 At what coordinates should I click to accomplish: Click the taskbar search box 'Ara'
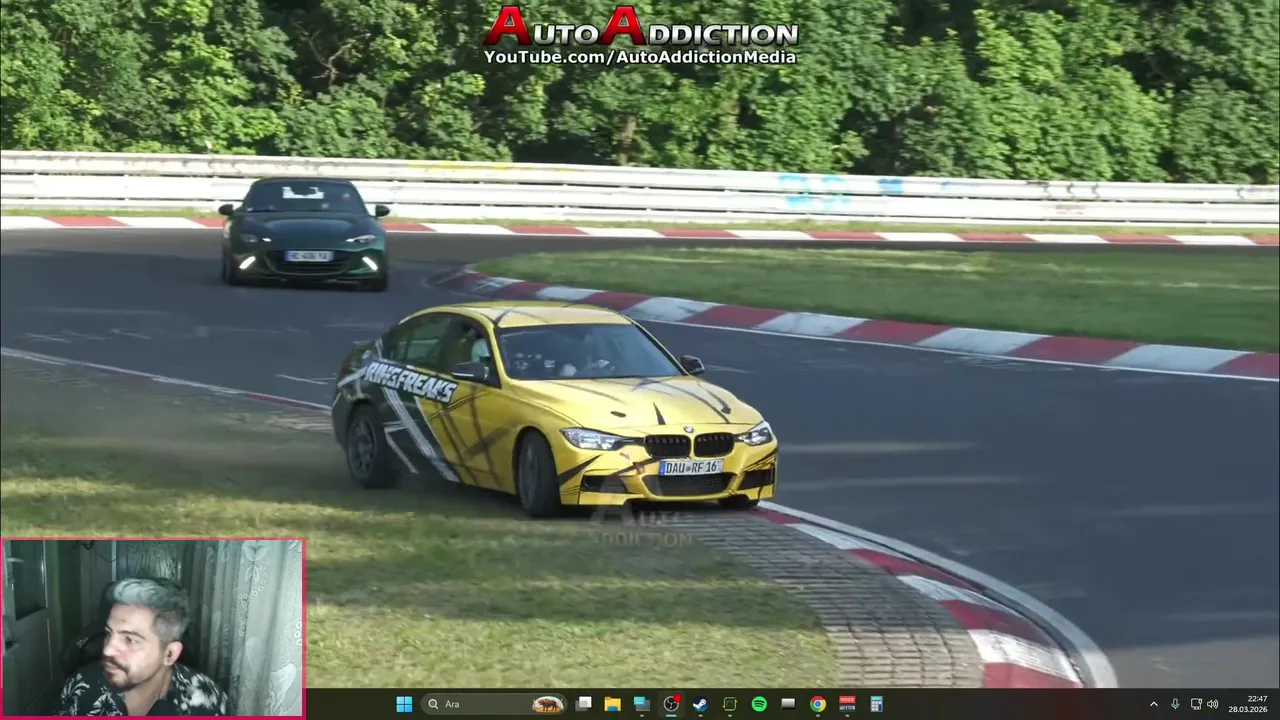tap(492, 704)
